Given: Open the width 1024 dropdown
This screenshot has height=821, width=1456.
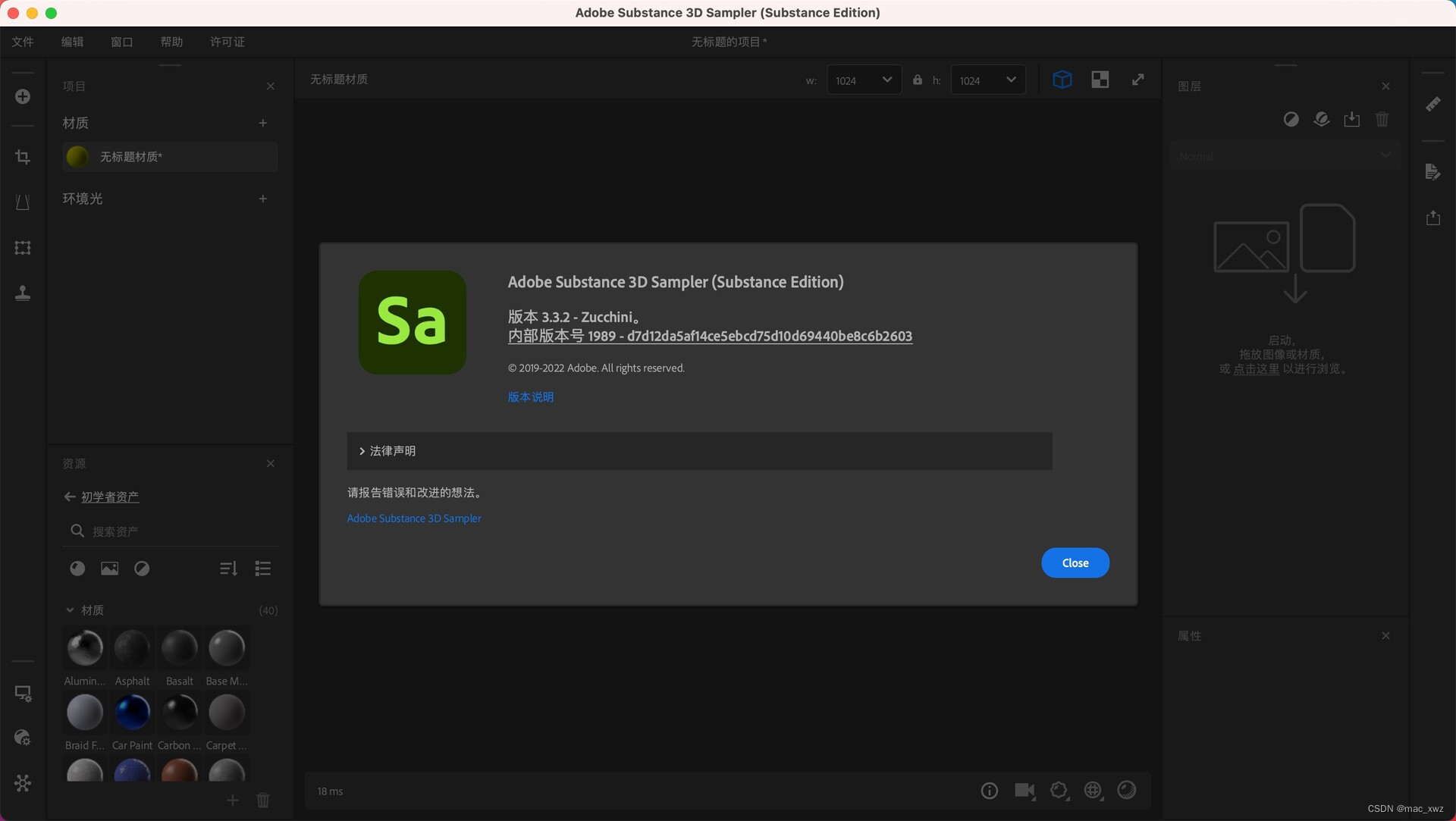Looking at the screenshot, I should 864,80.
